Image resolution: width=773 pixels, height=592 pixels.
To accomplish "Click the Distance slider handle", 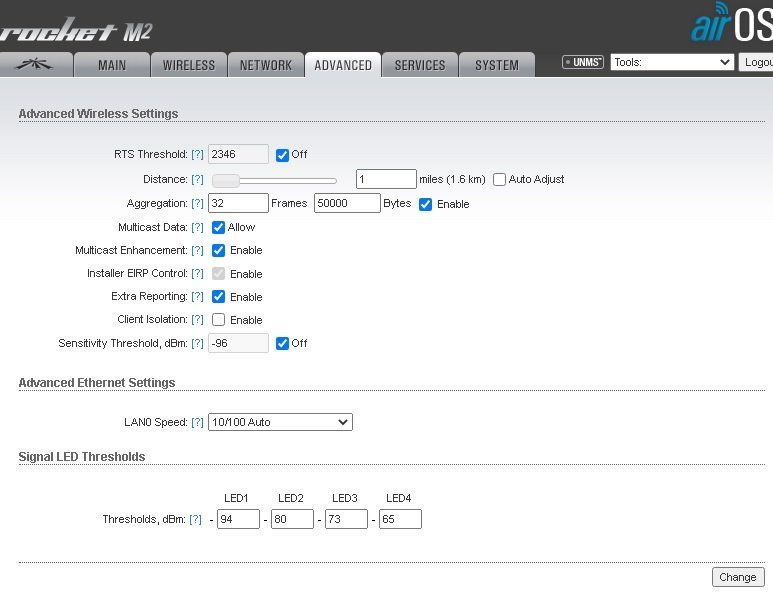I will click(226, 181).
